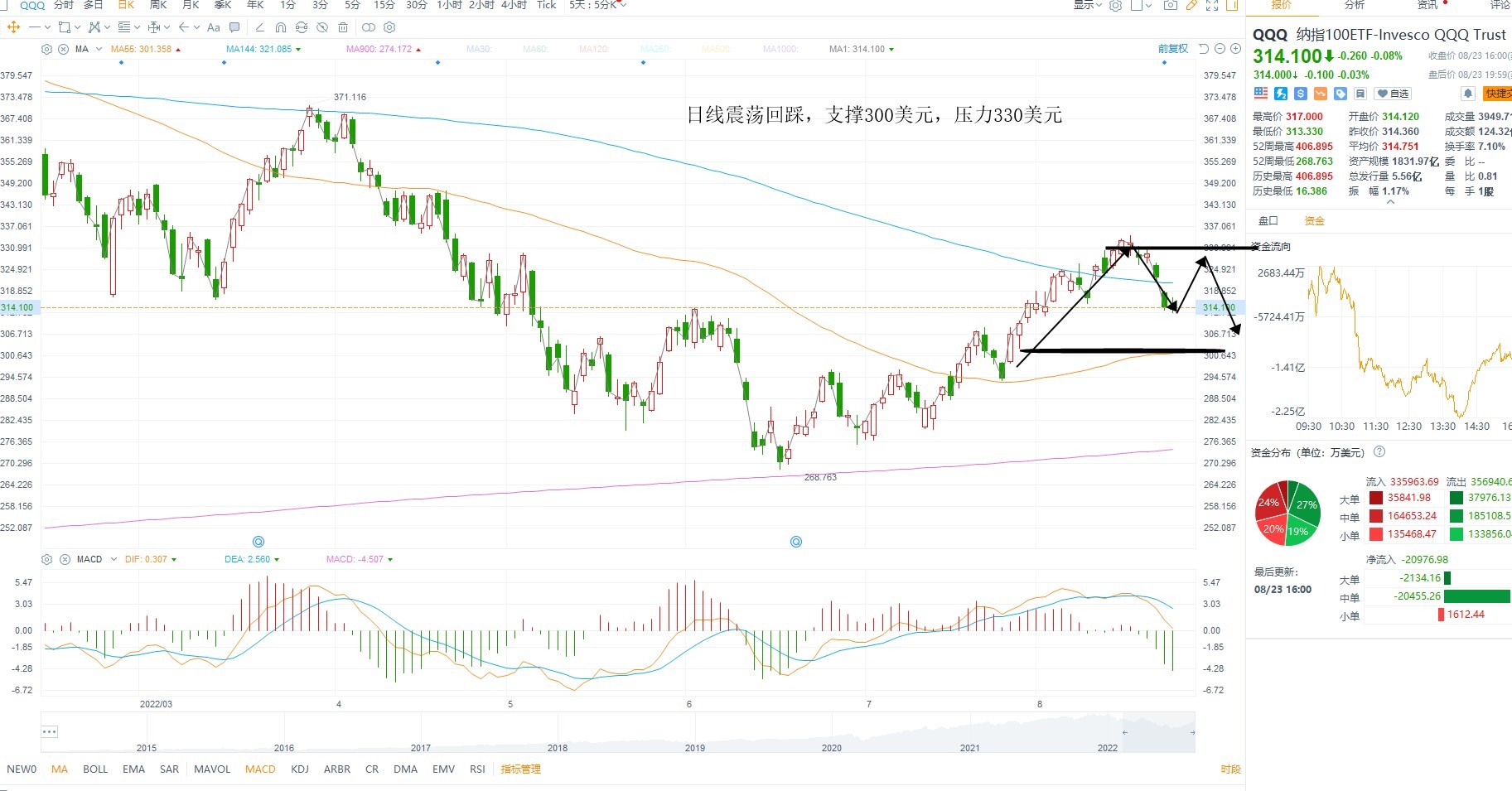Close the MACD indicator panel
Image resolution: width=1512 pixels, height=791 pixels.
click(65, 559)
